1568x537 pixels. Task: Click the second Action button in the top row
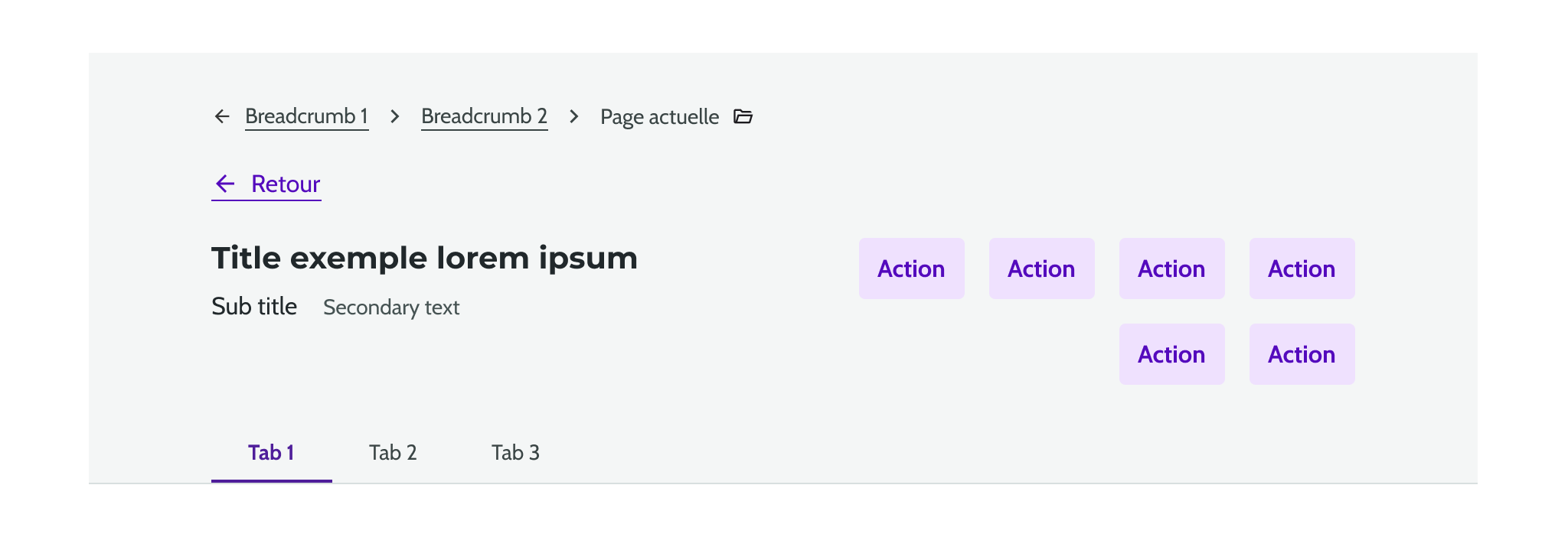(1041, 268)
